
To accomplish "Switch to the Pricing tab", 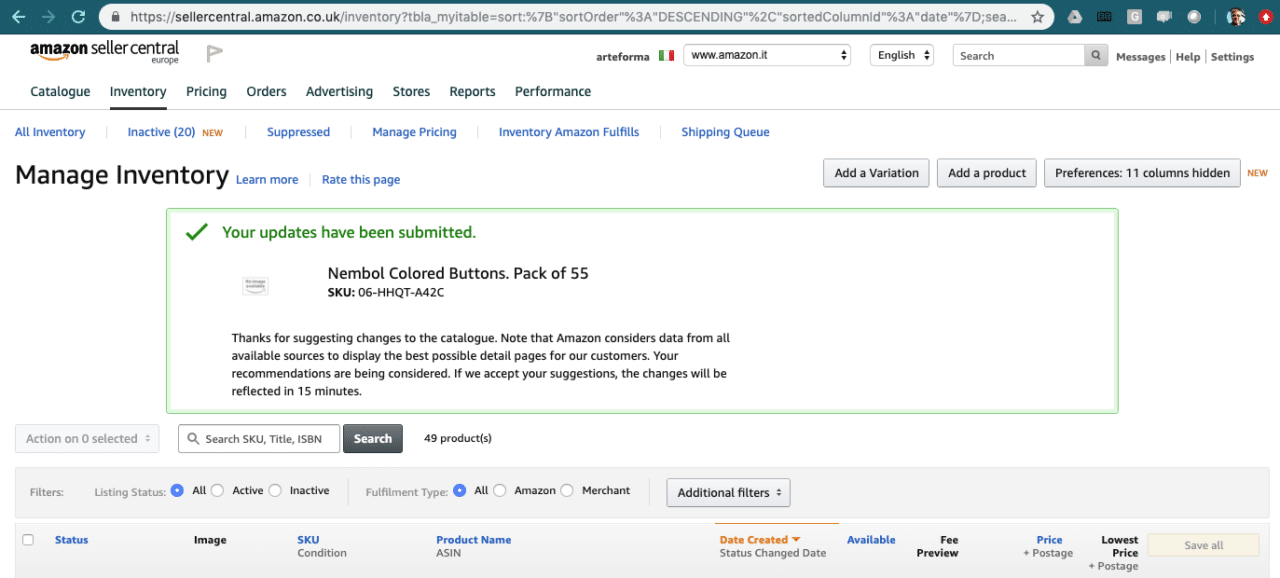I will point(206,91).
